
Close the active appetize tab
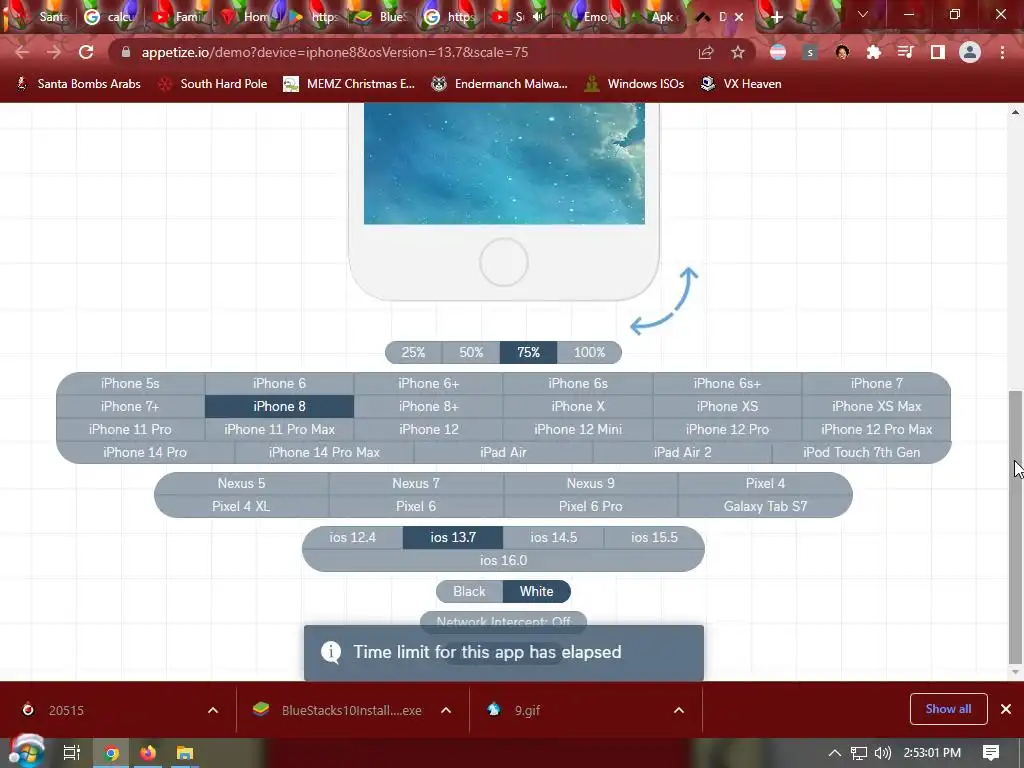[x=739, y=17]
